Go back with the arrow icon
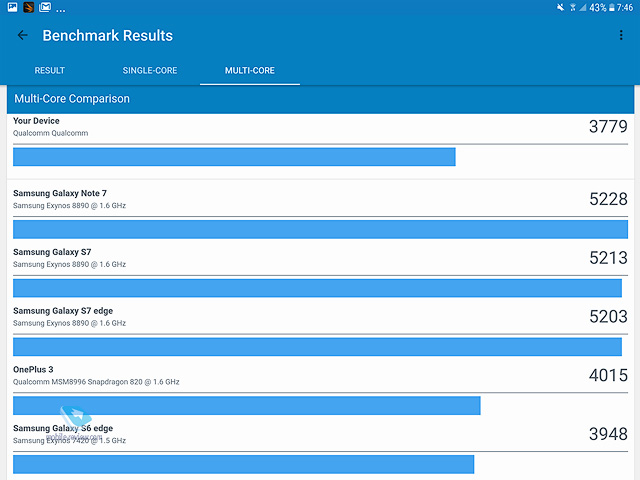The height and width of the screenshot is (480, 640). [23, 36]
